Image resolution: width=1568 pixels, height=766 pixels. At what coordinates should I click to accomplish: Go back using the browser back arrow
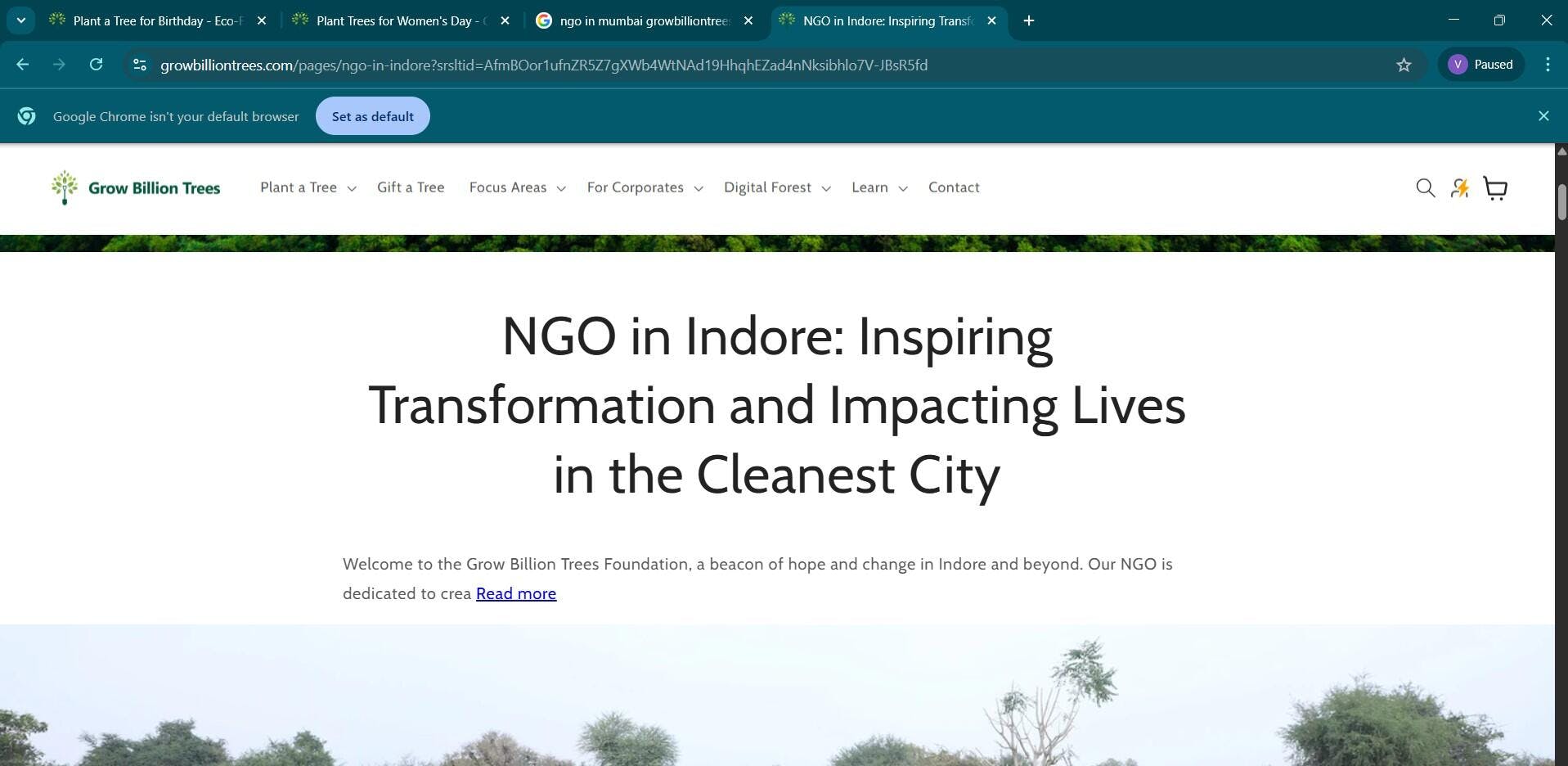[23, 65]
